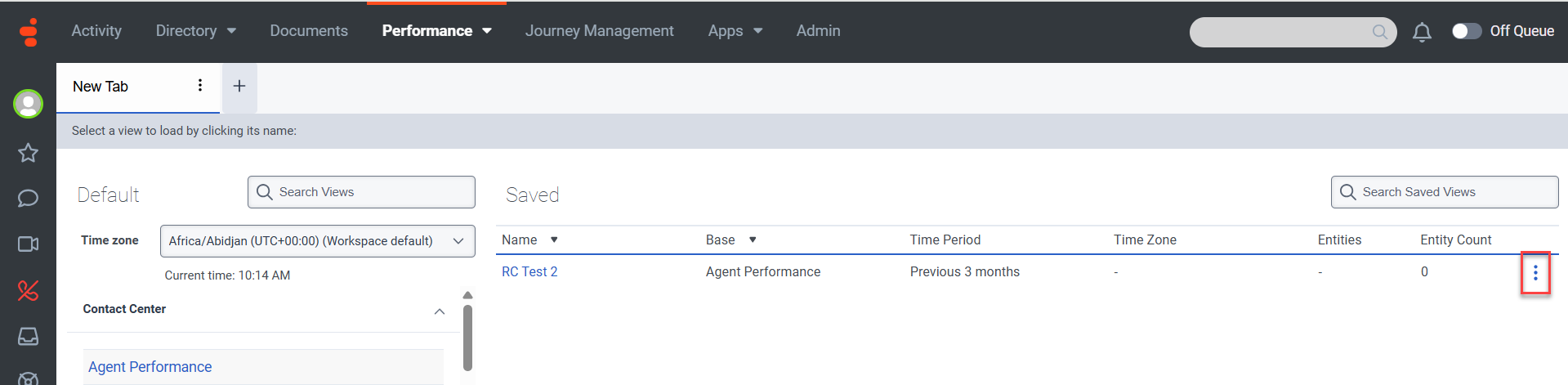Open the notifications bell
Image resolution: width=1568 pixels, height=385 pixels.
point(1422,32)
